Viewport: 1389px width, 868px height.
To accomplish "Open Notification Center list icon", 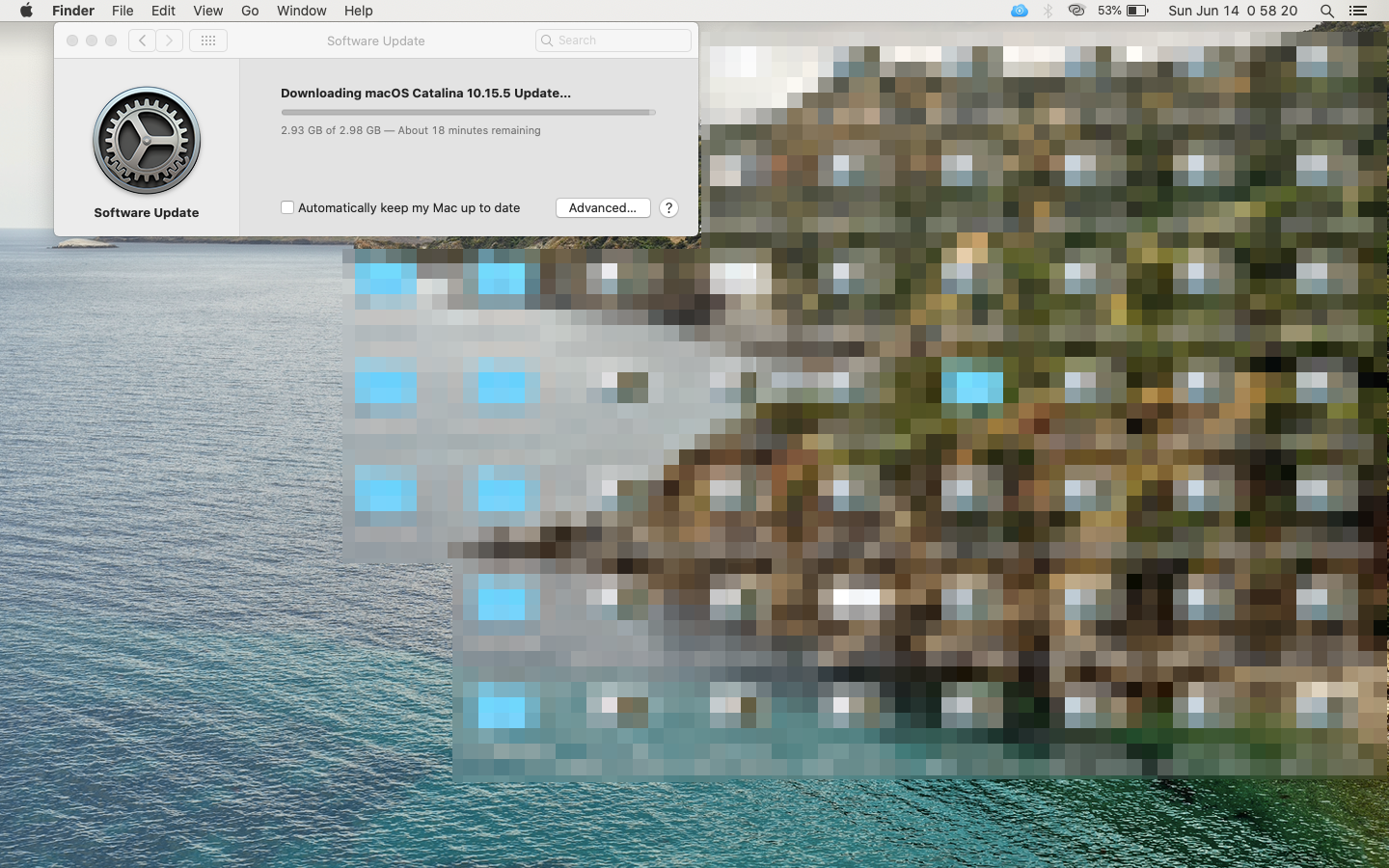I will coord(1358,11).
